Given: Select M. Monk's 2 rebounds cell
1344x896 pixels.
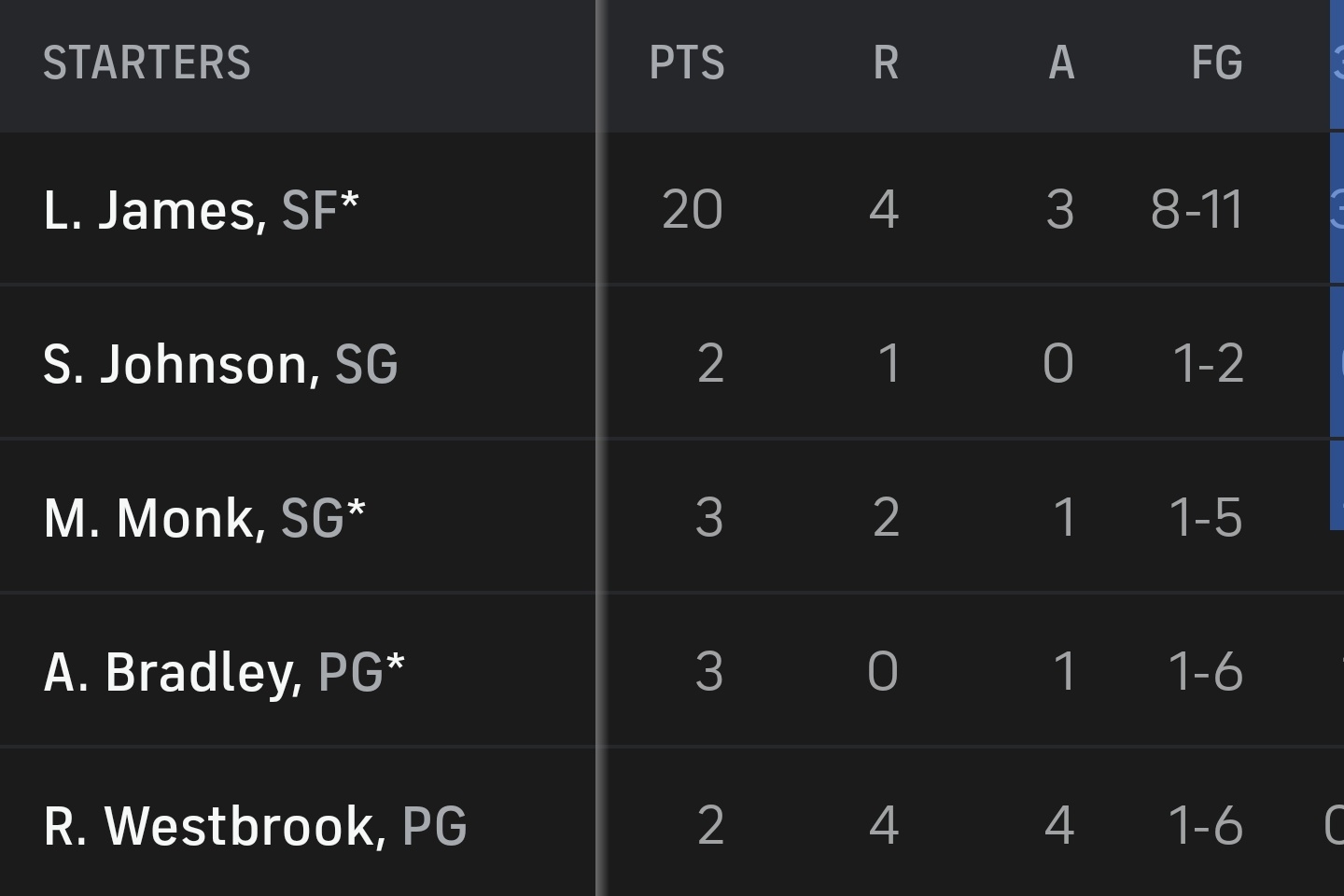Looking at the screenshot, I should pos(886,517).
